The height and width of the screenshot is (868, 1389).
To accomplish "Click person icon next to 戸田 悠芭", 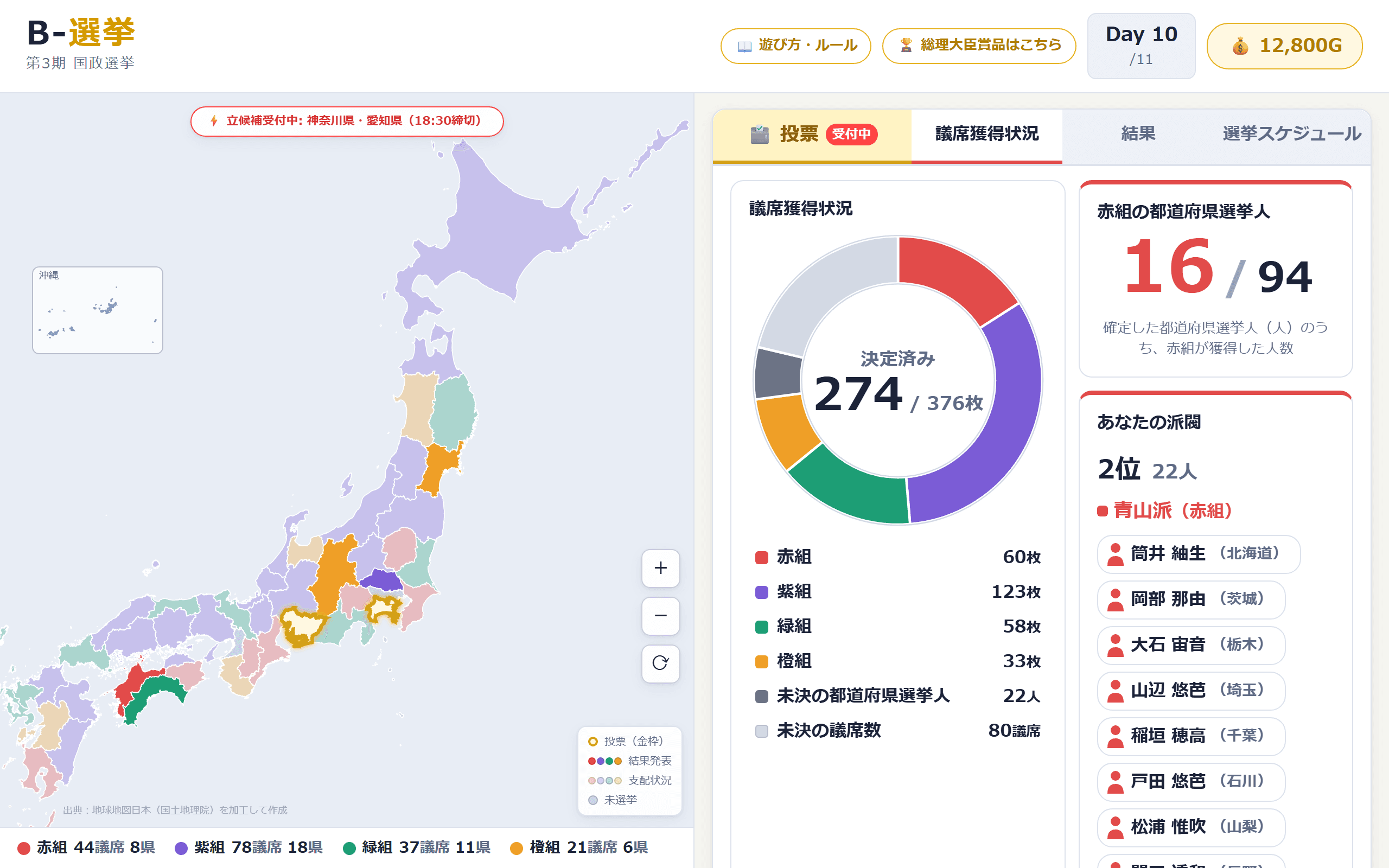I will (1115, 782).
